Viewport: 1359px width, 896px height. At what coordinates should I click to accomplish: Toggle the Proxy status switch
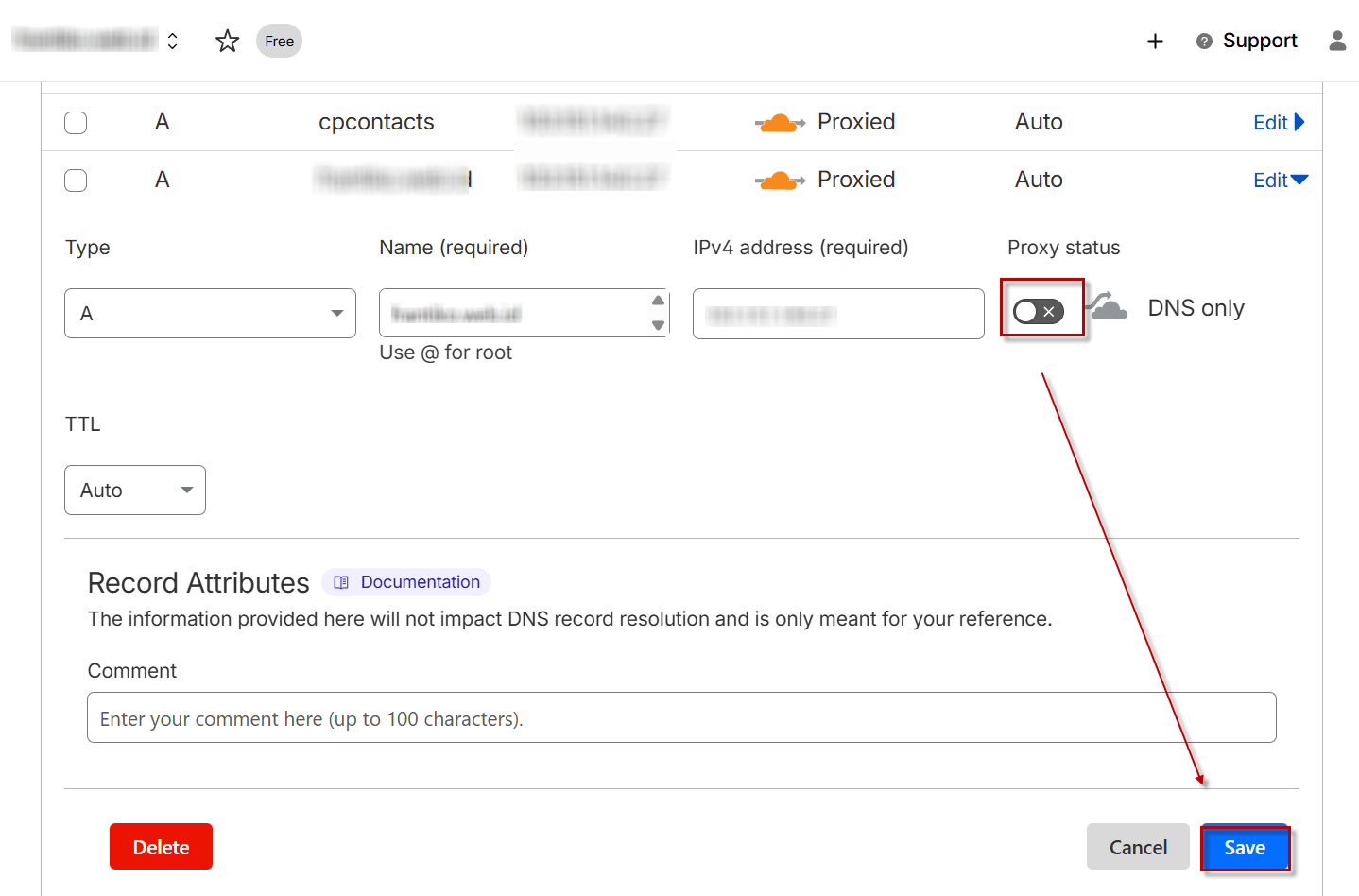point(1039,311)
